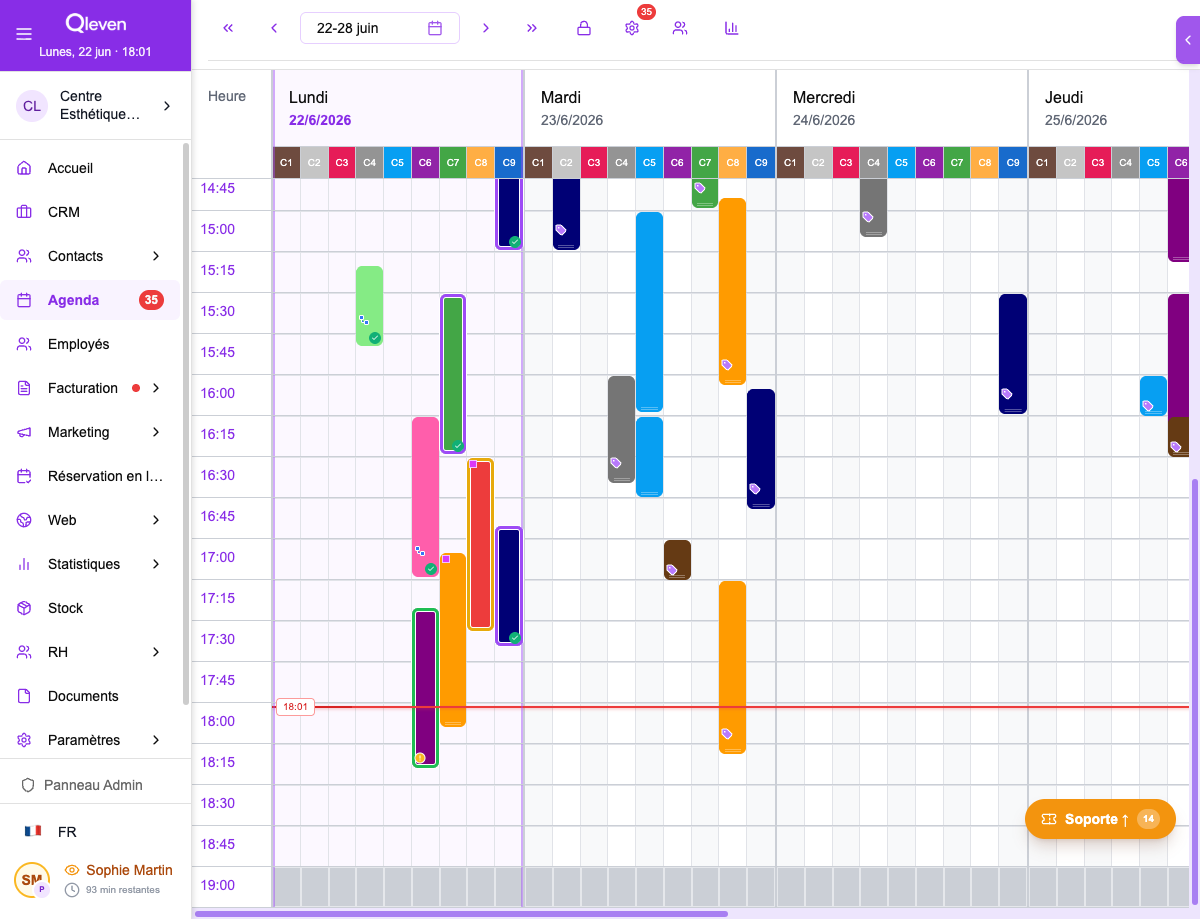This screenshot has width=1200, height=919.
Task: Click Agenda's red 35 notification badge
Action: pyautogui.click(x=151, y=300)
